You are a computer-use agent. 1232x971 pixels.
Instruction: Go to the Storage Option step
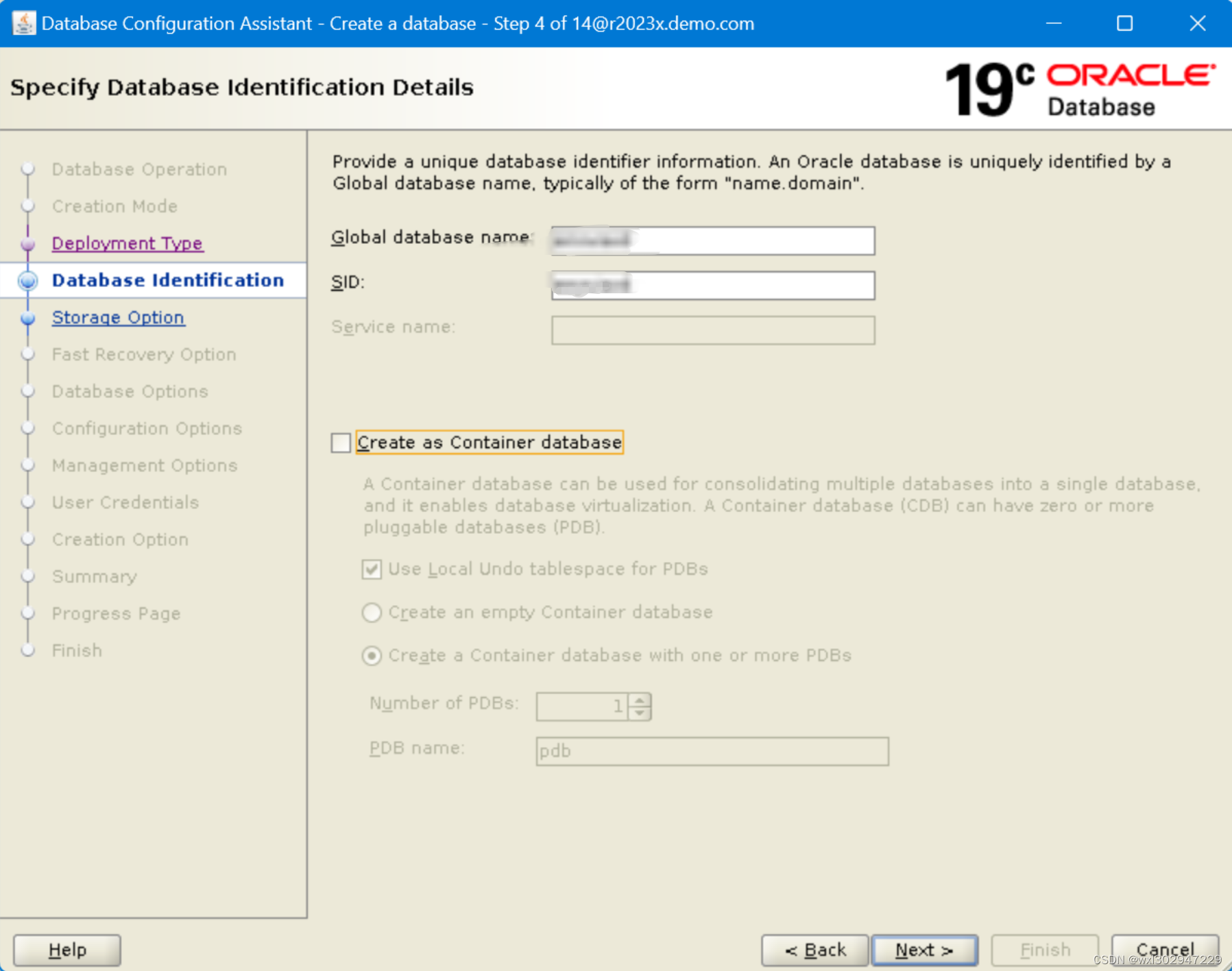(x=118, y=318)
